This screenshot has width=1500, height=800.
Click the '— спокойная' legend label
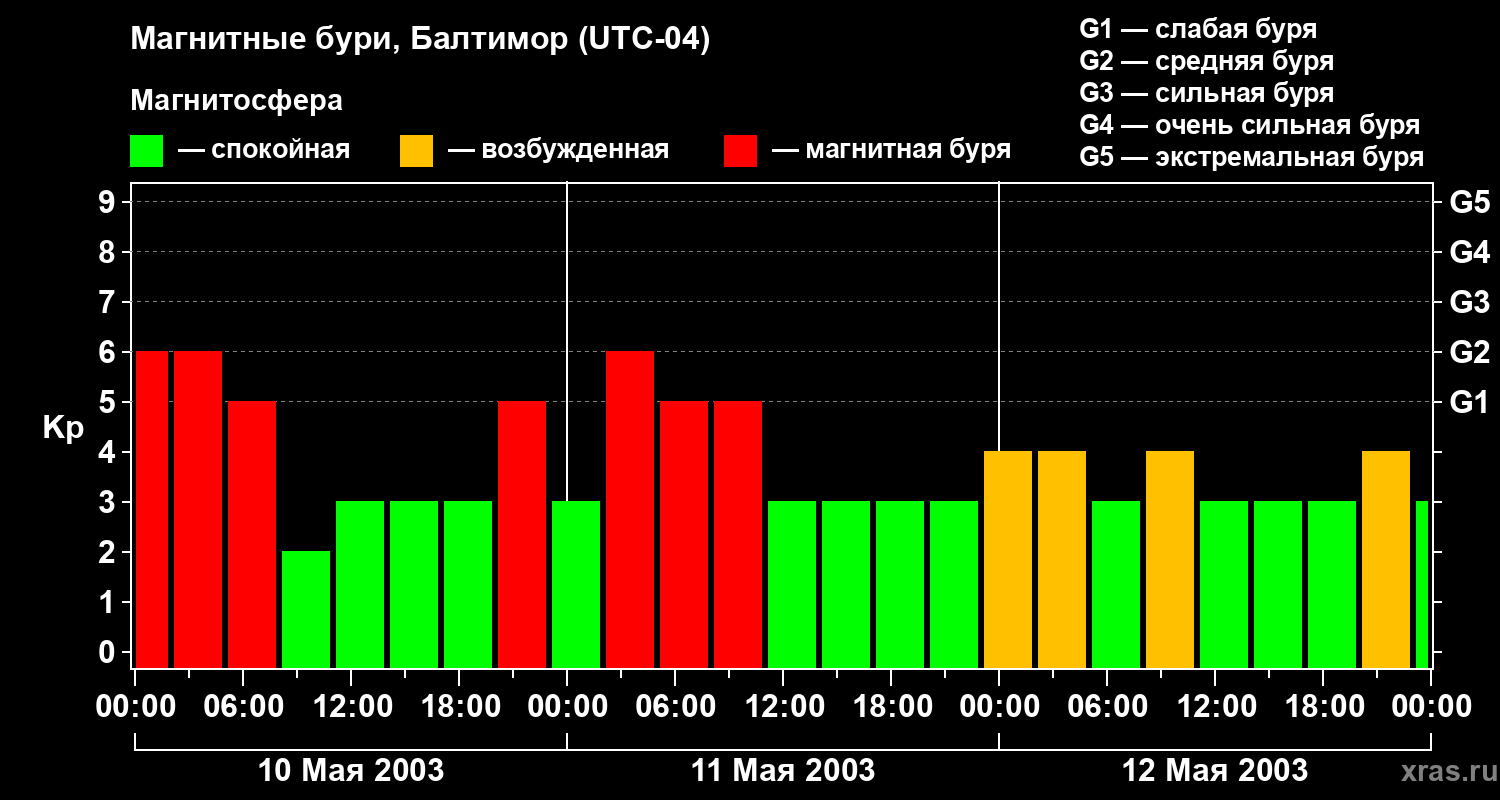click(264, 150)
